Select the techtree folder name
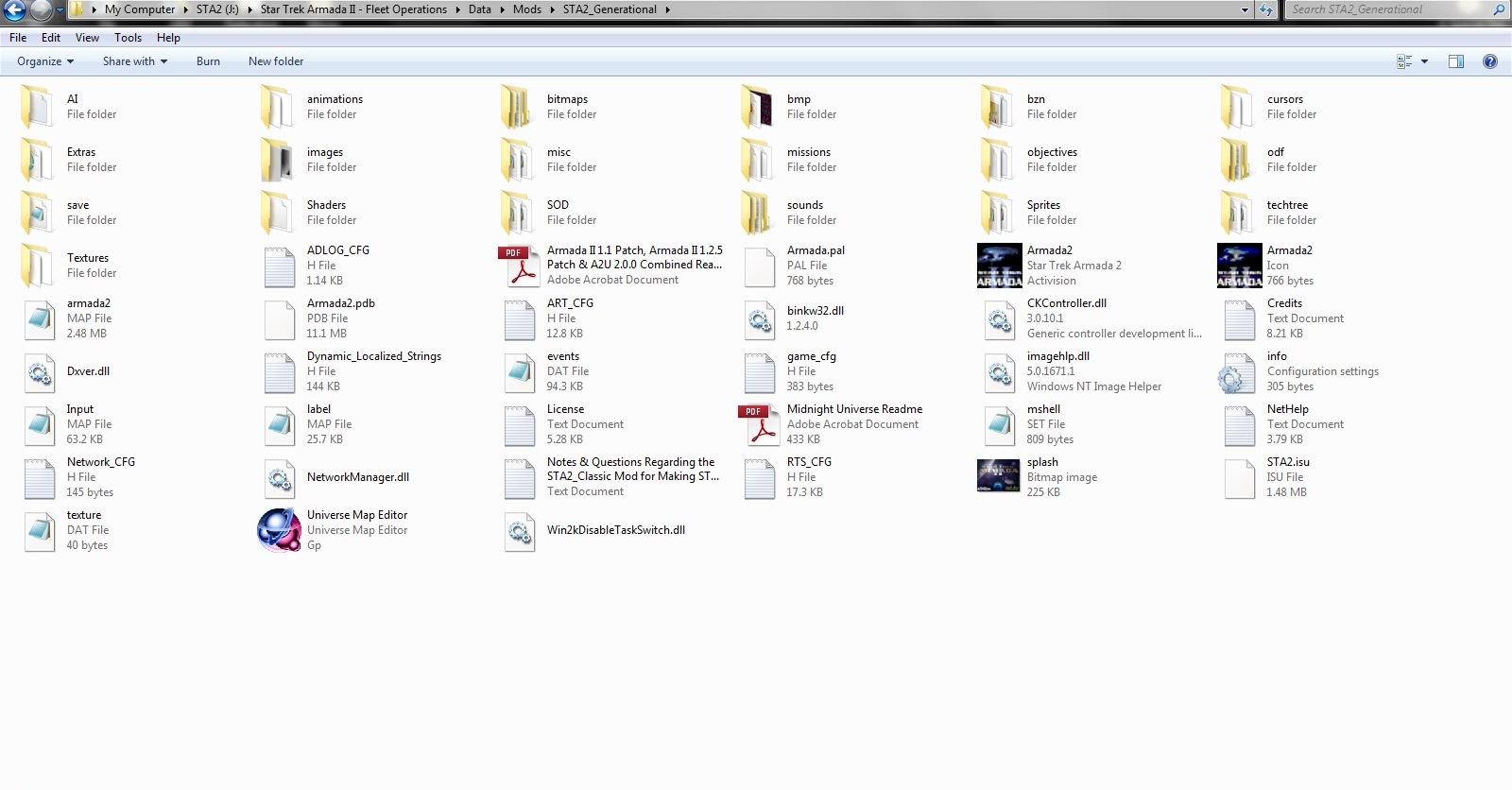Image resolution: width=1512 pixels, height=790 pixels. point(1287,205)
